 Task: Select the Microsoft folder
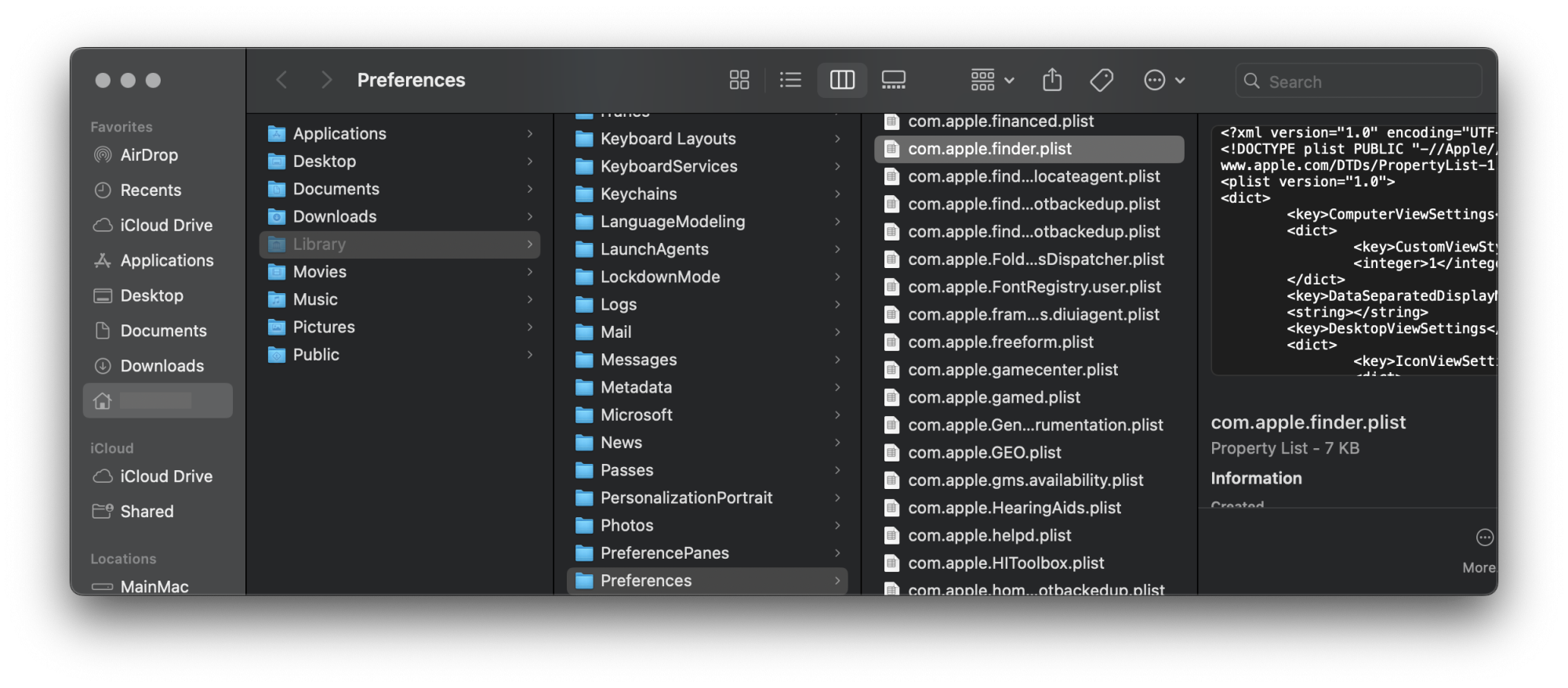[x=707, y=415]
